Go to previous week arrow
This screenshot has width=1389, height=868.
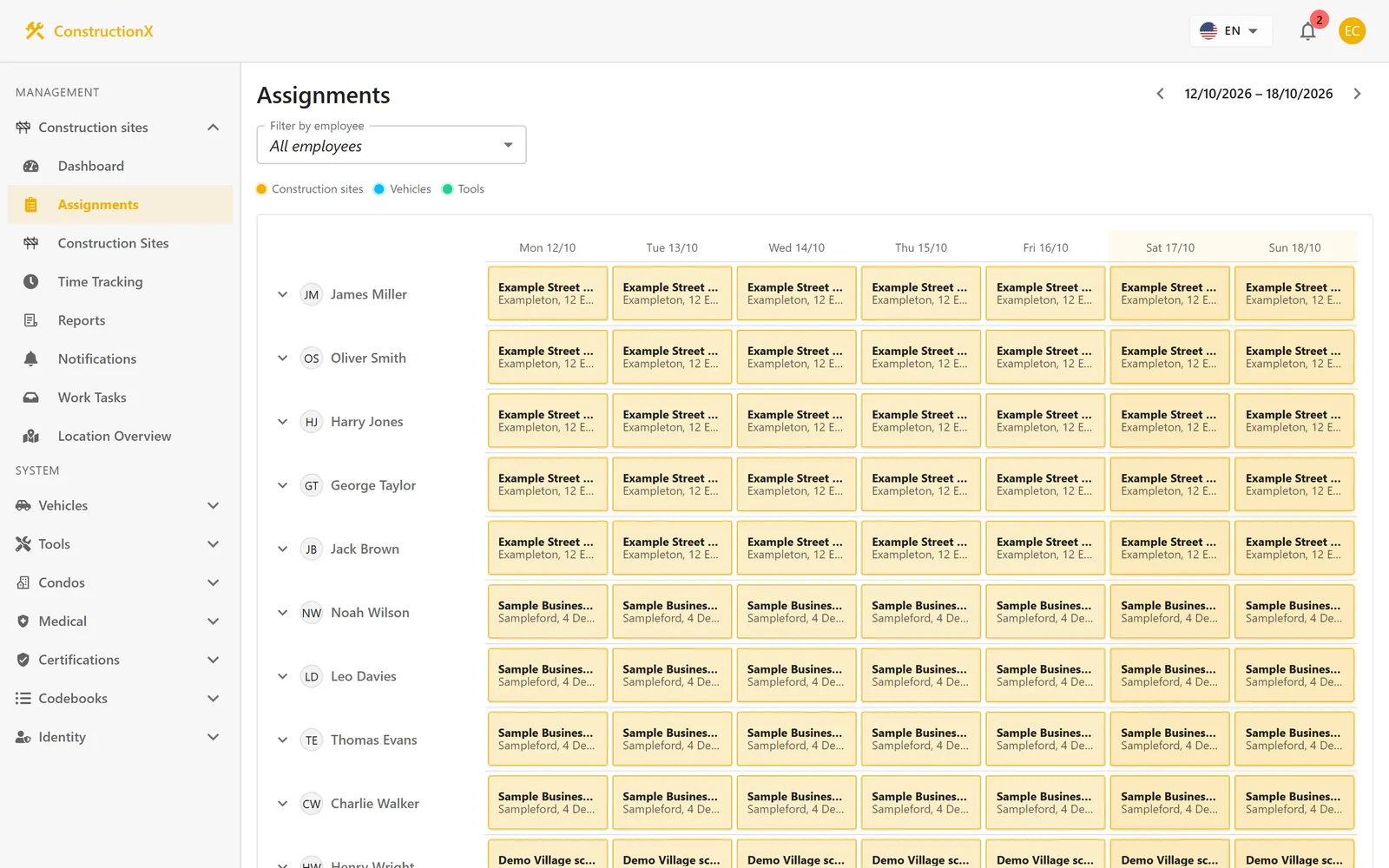pos(1160,94)
